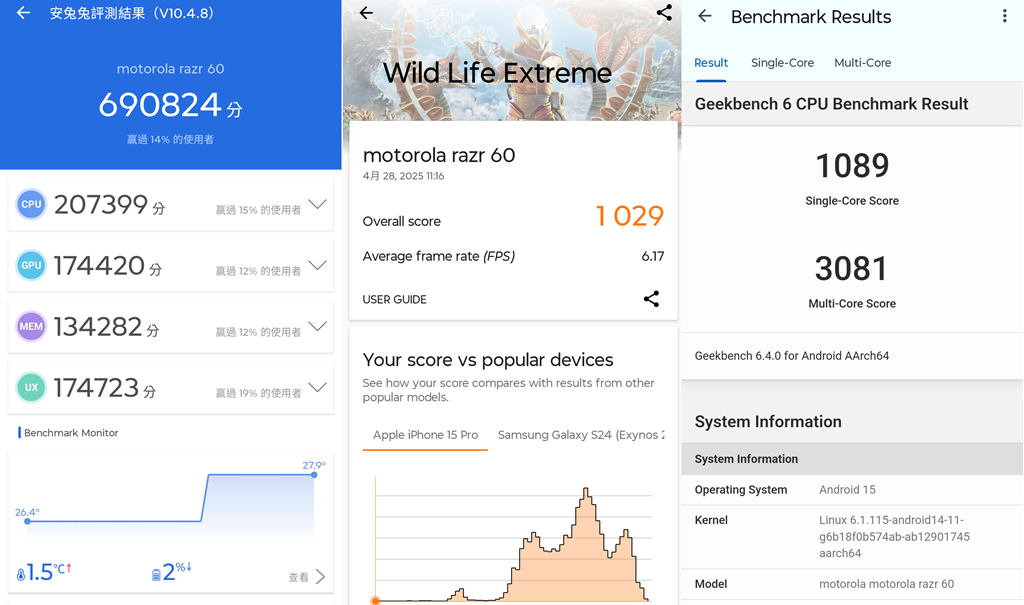
Task: Share the score beside USER GUIDE
Action: [x=651, y=299]
